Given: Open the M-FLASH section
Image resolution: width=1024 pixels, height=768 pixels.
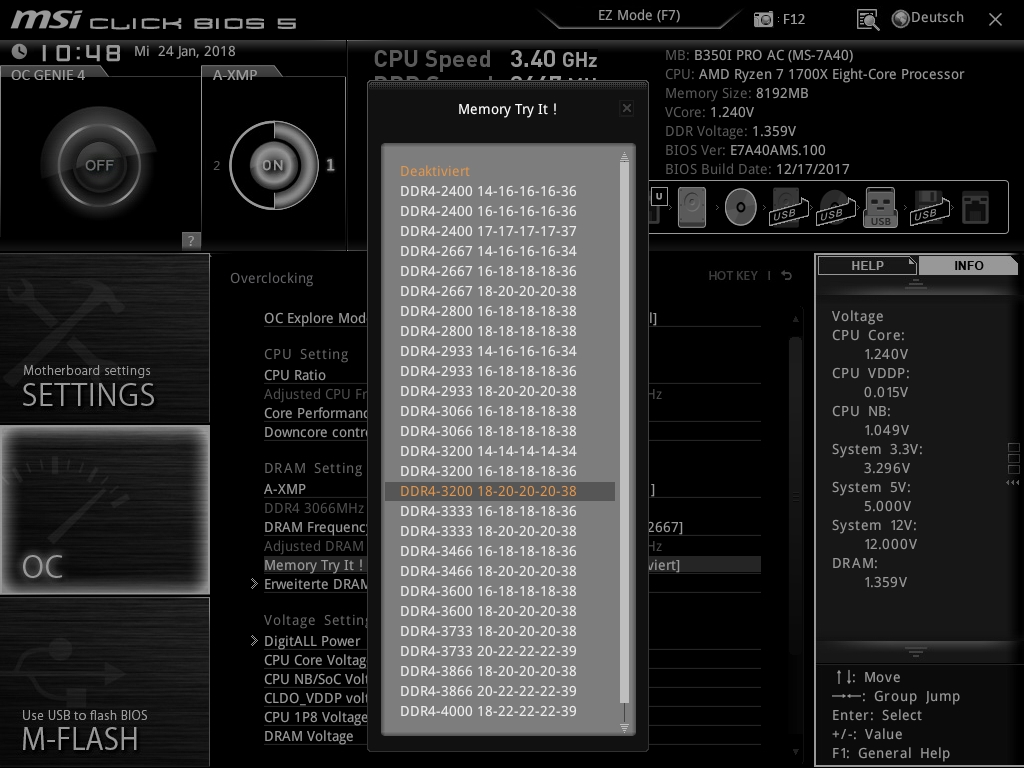Looking at the screenshot, I should pyautogui.click(x=104, y=682).
